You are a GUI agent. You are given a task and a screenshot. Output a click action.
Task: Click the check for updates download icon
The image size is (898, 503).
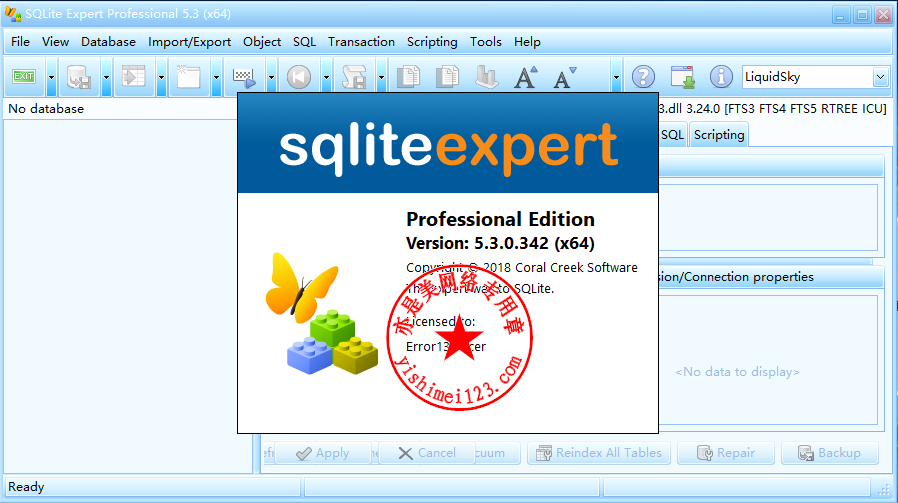(682, 77)
